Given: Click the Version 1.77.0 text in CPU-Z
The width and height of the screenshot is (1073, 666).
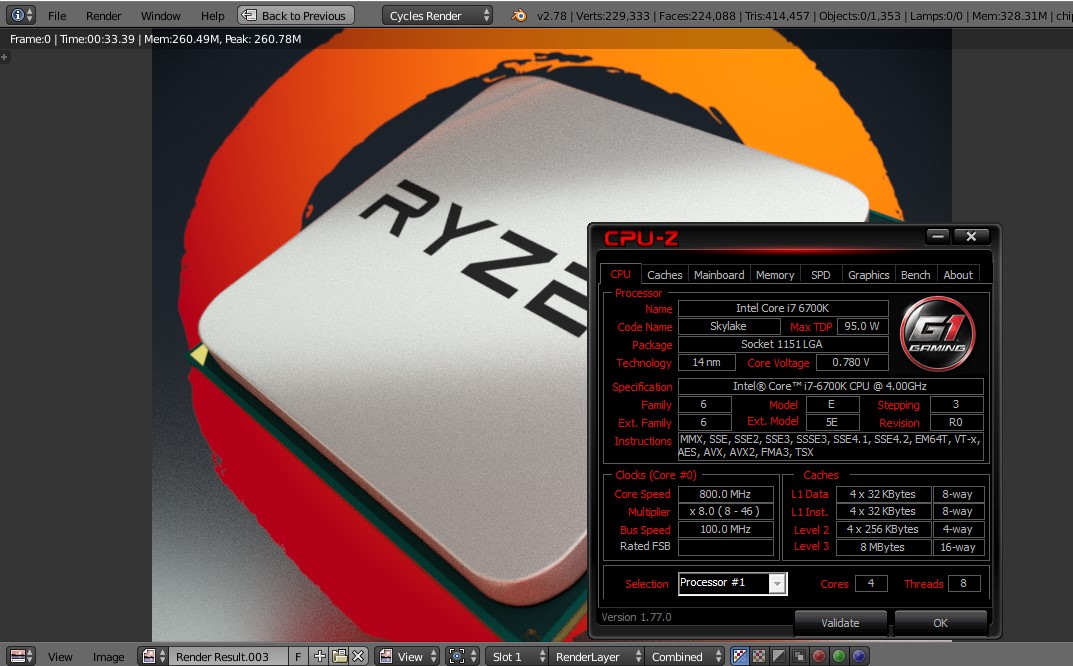Looking at the screenshot, I should 636,617.
